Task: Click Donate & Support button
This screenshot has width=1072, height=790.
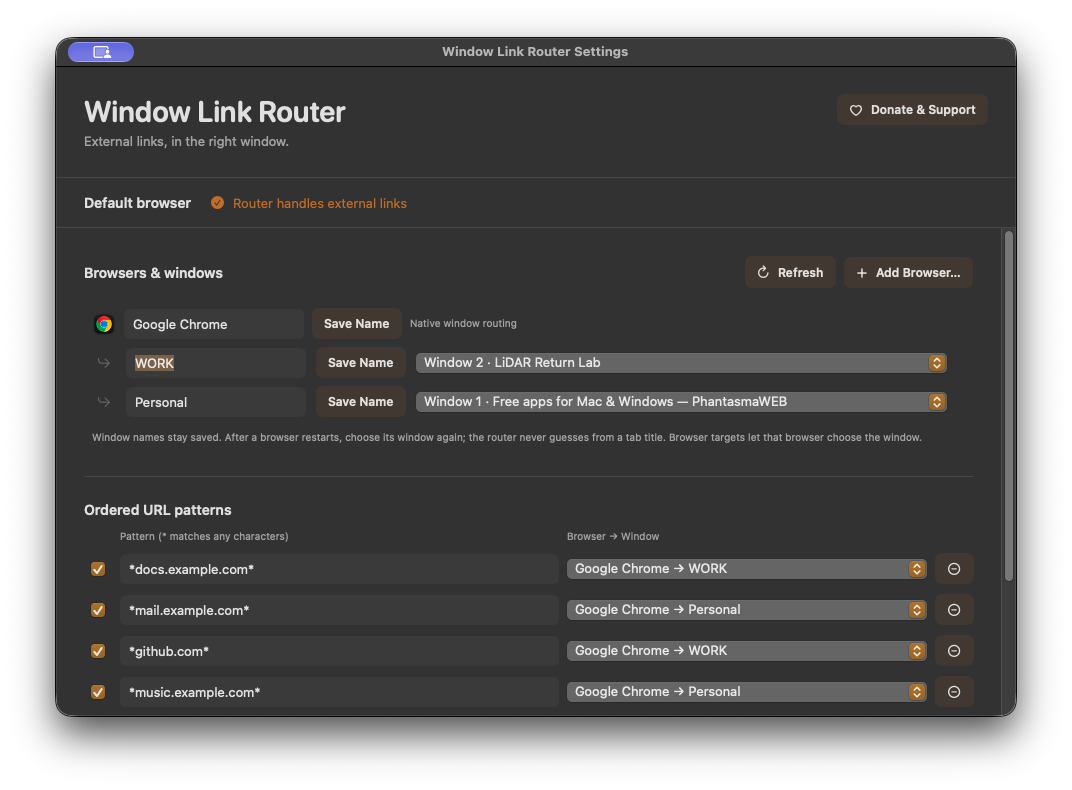Action: click(x=912, y=110)
